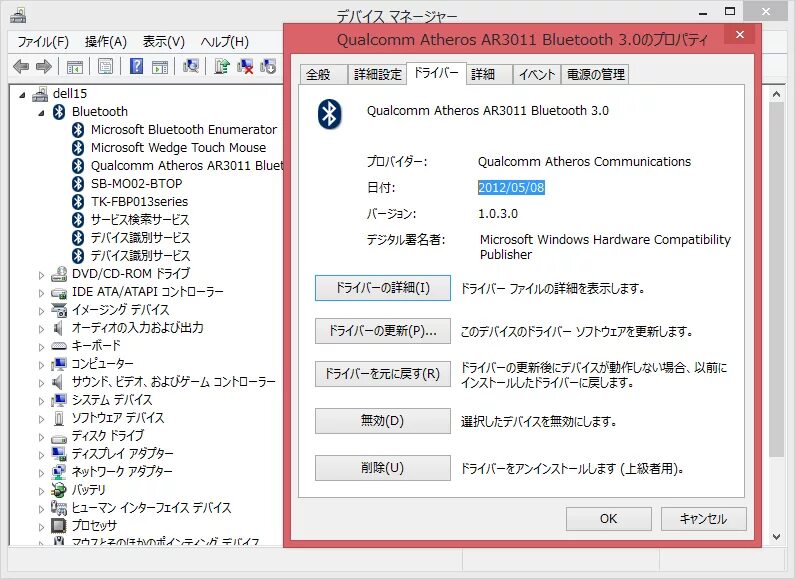795x579 pixels.
Task: Click the プロセッサ processor icon
Action: 59,526
